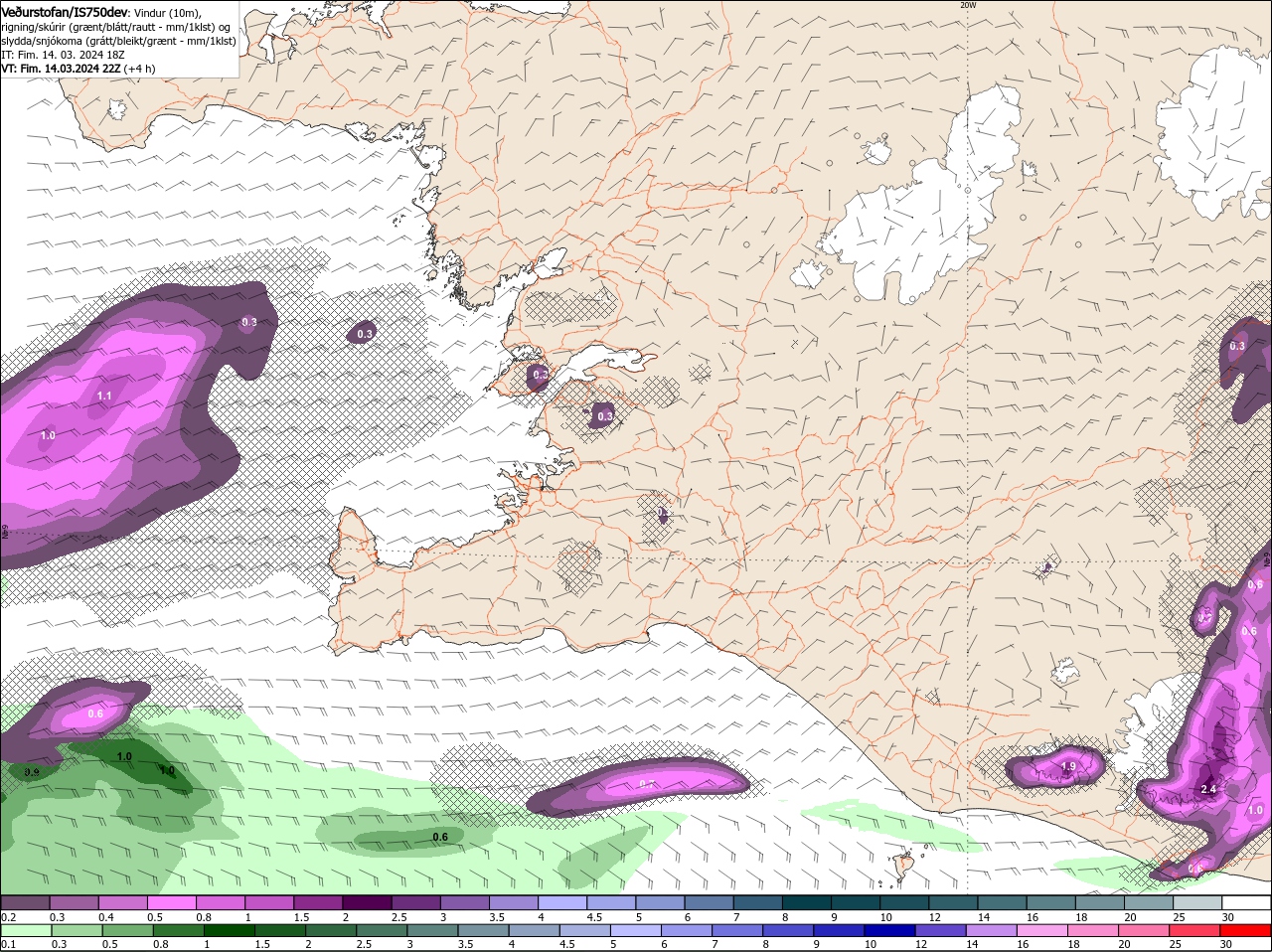Click the 2.4 snowfall value on the map
Screen dimensions: 1272x952
(x=1208, y=789)
